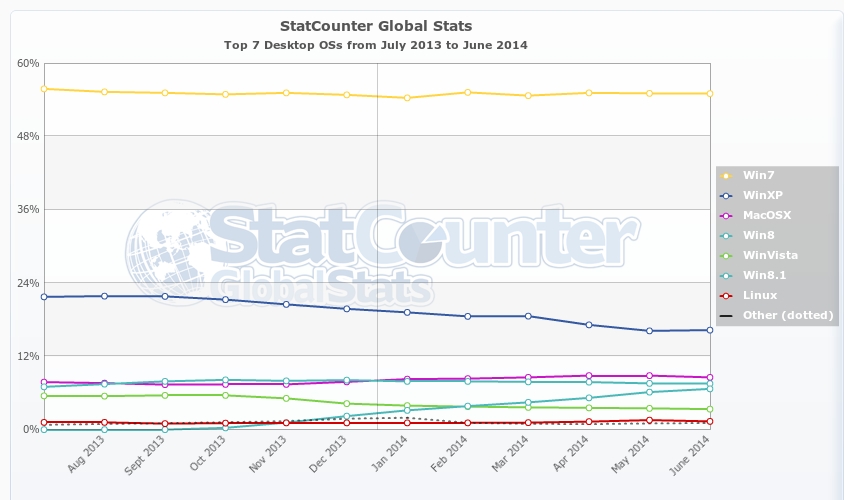Click the magenta MacOSX legend marker

(726, 216)
